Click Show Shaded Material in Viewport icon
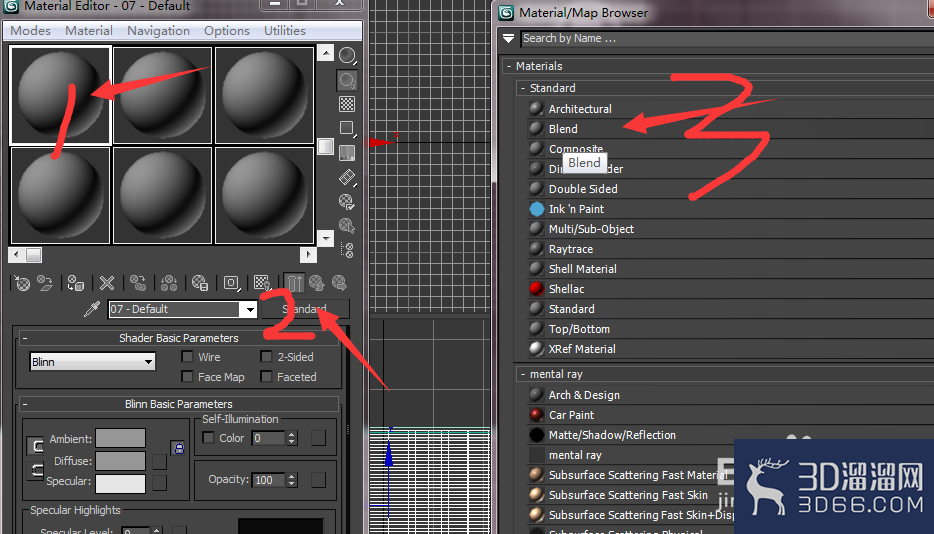 [x=263, y=283]
